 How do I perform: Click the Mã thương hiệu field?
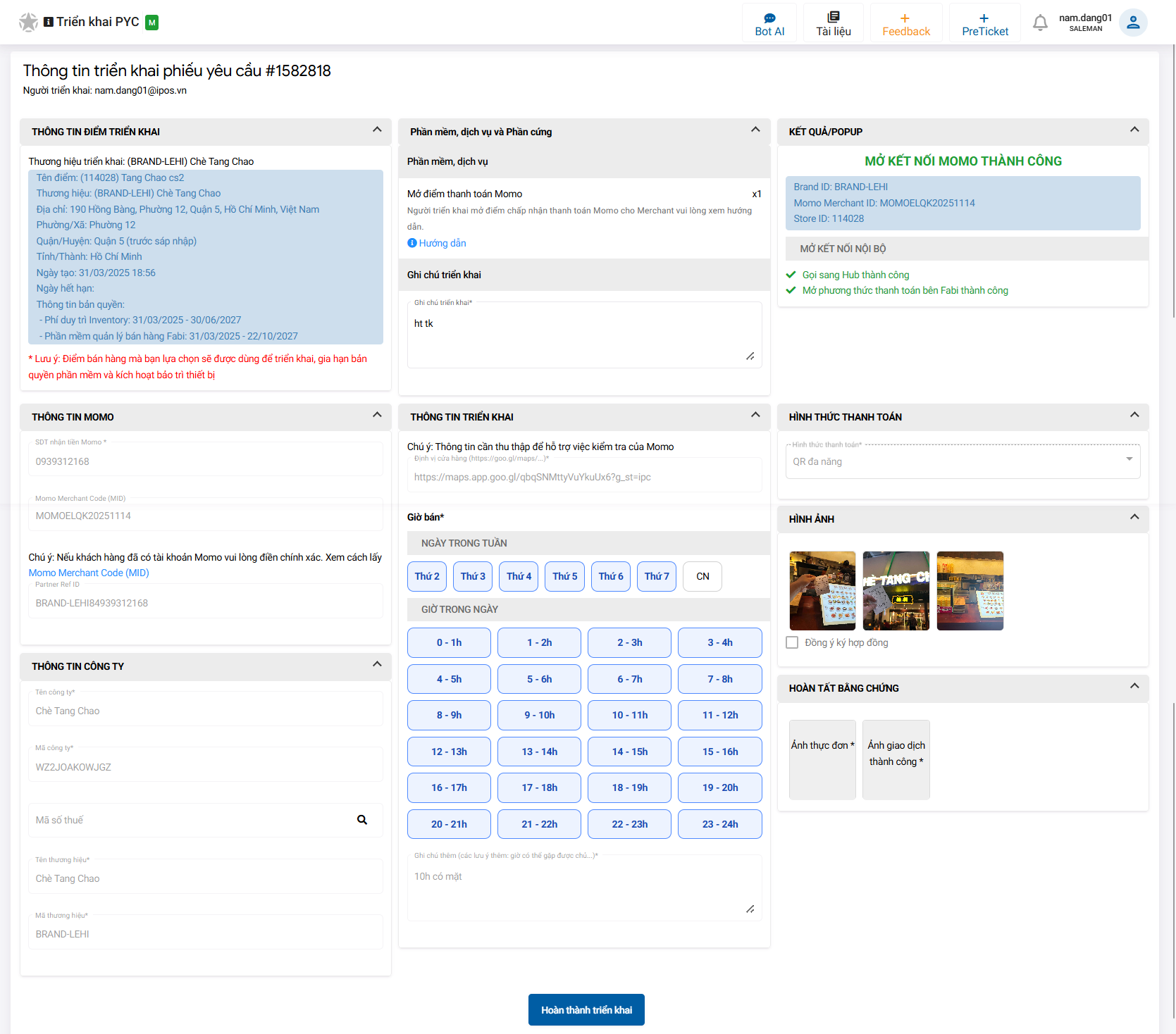pyautogui.click(x=206, y=933)
